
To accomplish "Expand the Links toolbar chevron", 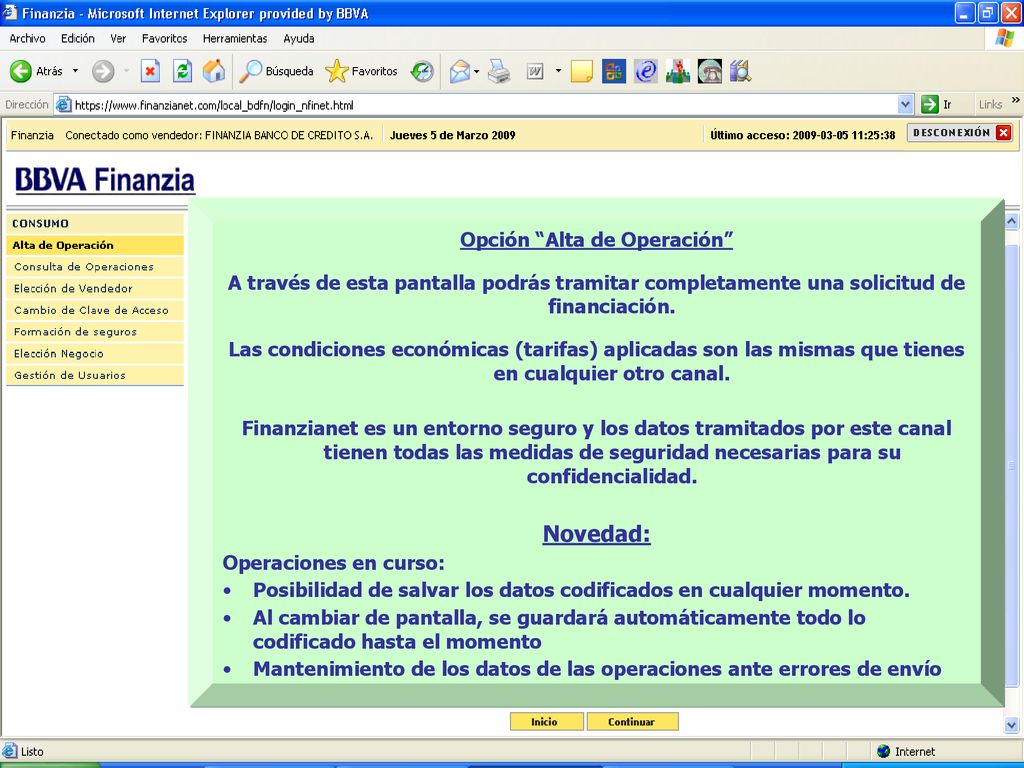I will [1016, 101].
